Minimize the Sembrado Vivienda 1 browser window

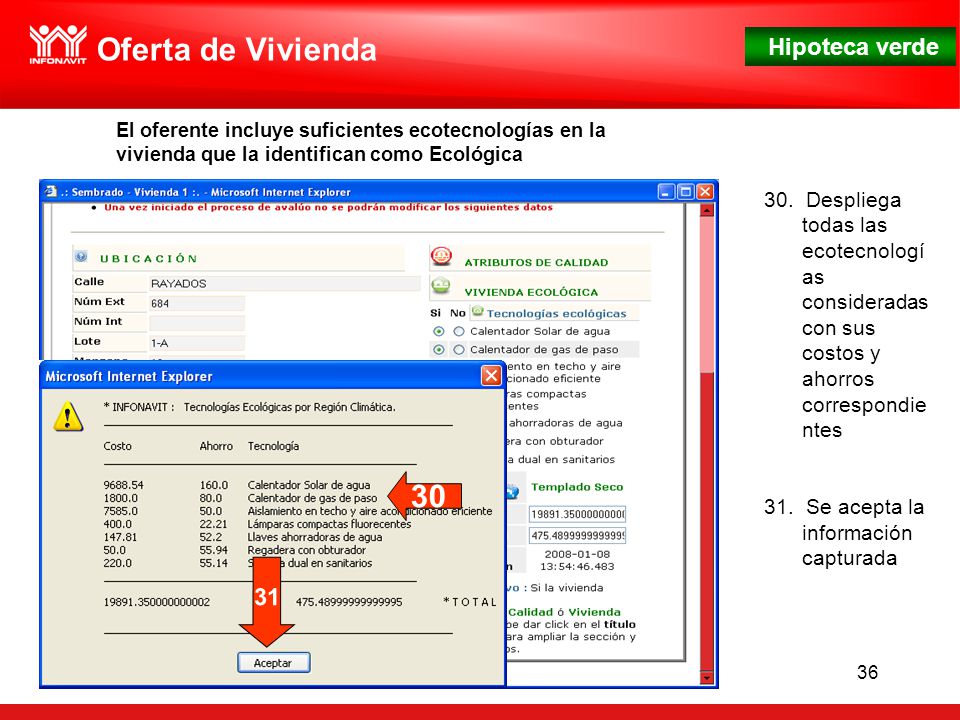tap(667, 192)
